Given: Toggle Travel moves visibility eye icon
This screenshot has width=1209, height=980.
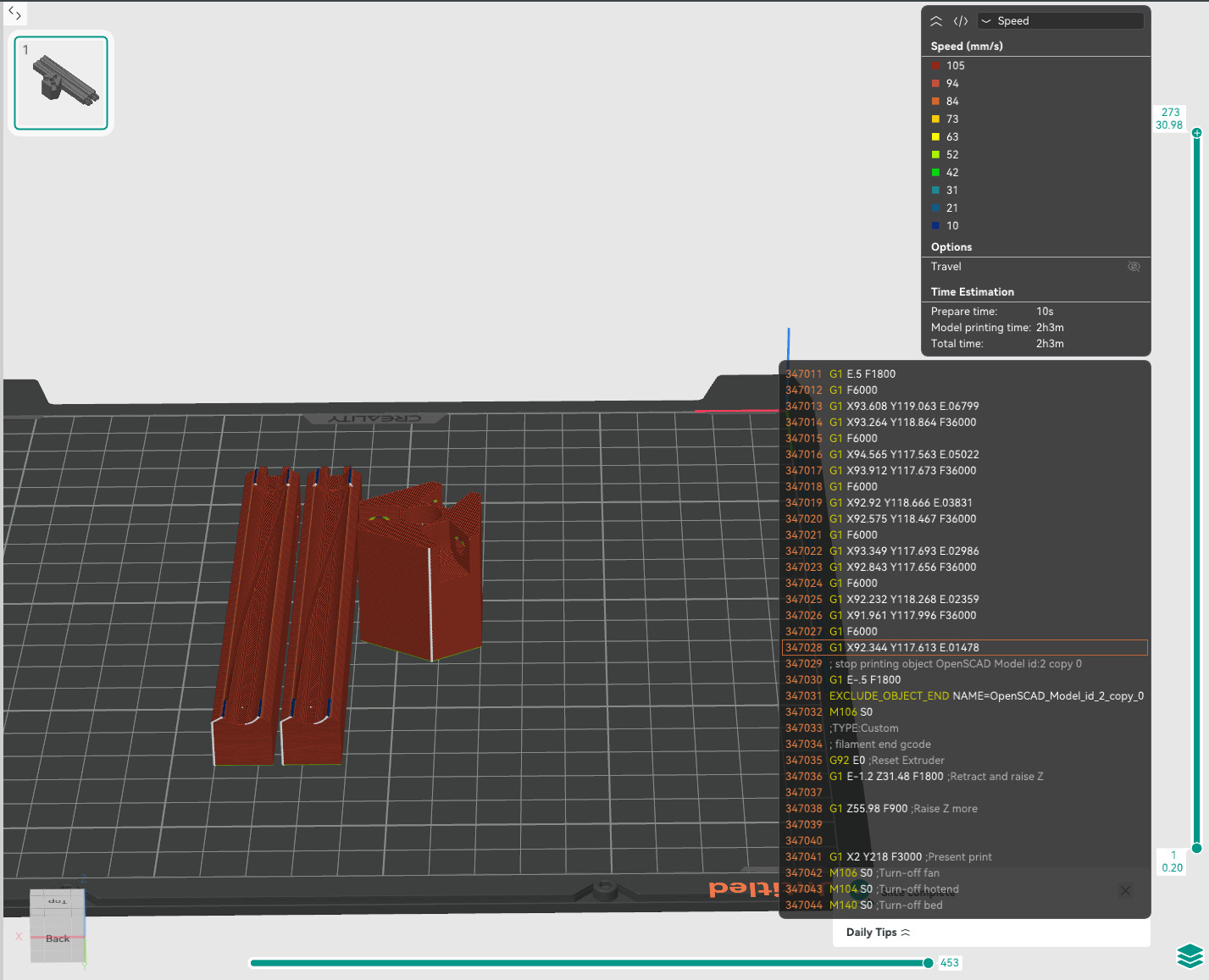Looking at the screenshot, I should coord(1134,267).
